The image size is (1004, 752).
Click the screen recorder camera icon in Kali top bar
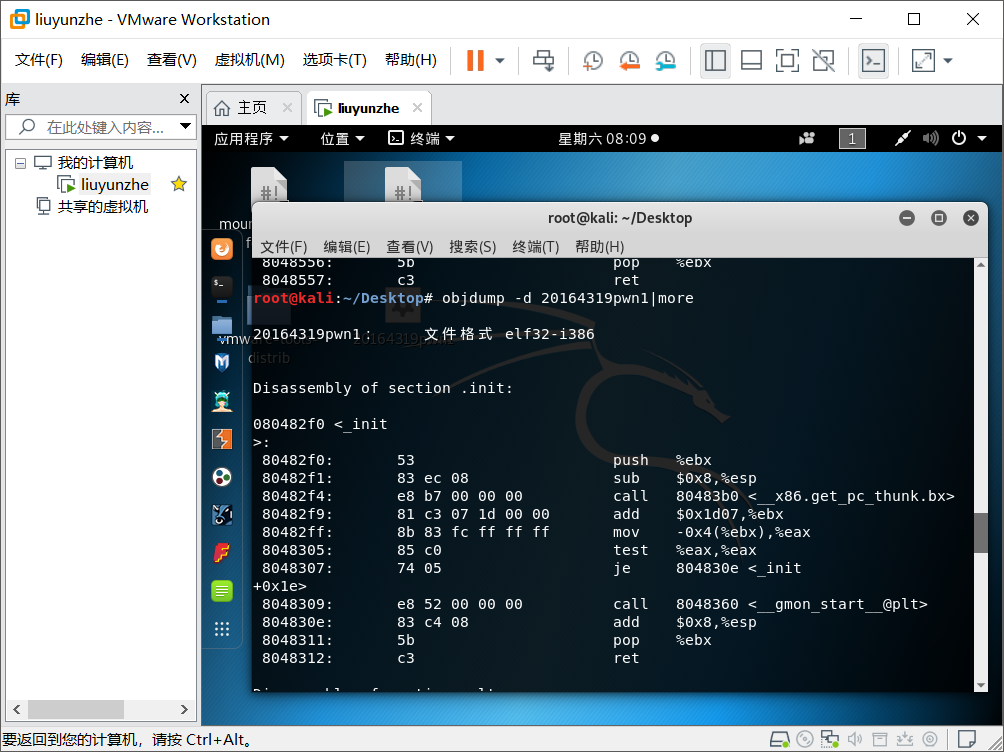click(x=807, y=138)
